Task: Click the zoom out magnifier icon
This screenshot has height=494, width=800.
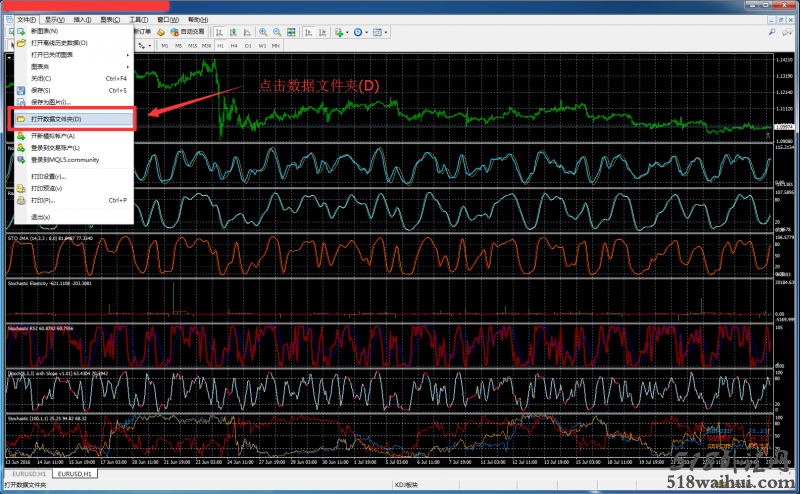Action: [x=277, y=33]
